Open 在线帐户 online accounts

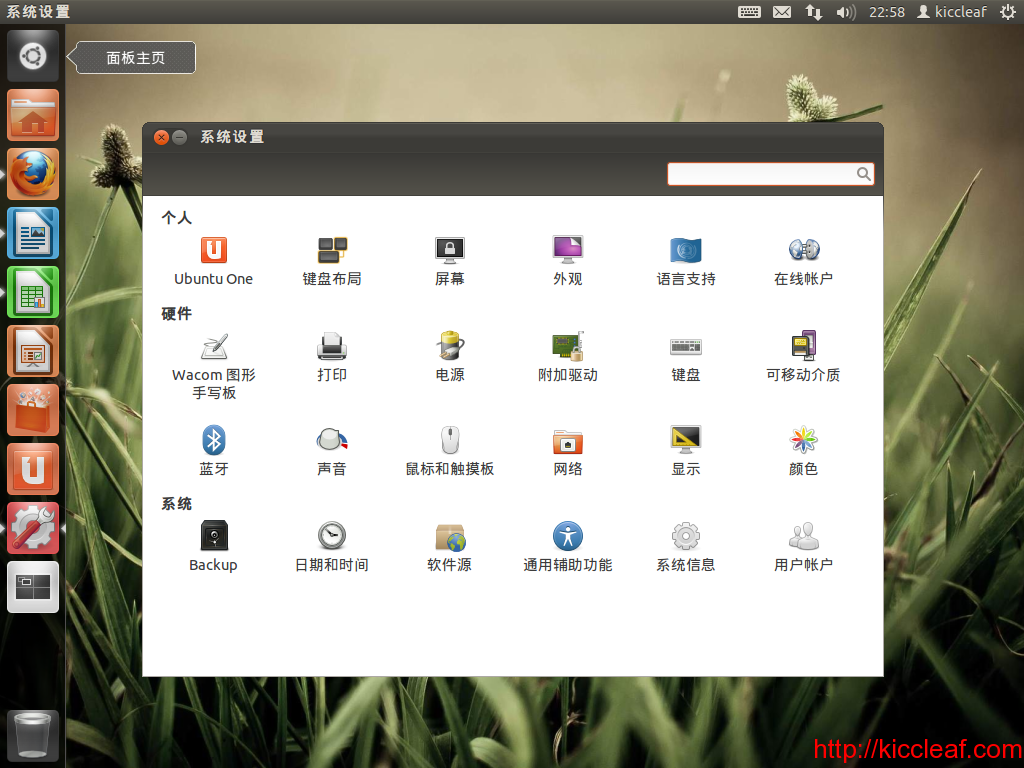point(803,261)
